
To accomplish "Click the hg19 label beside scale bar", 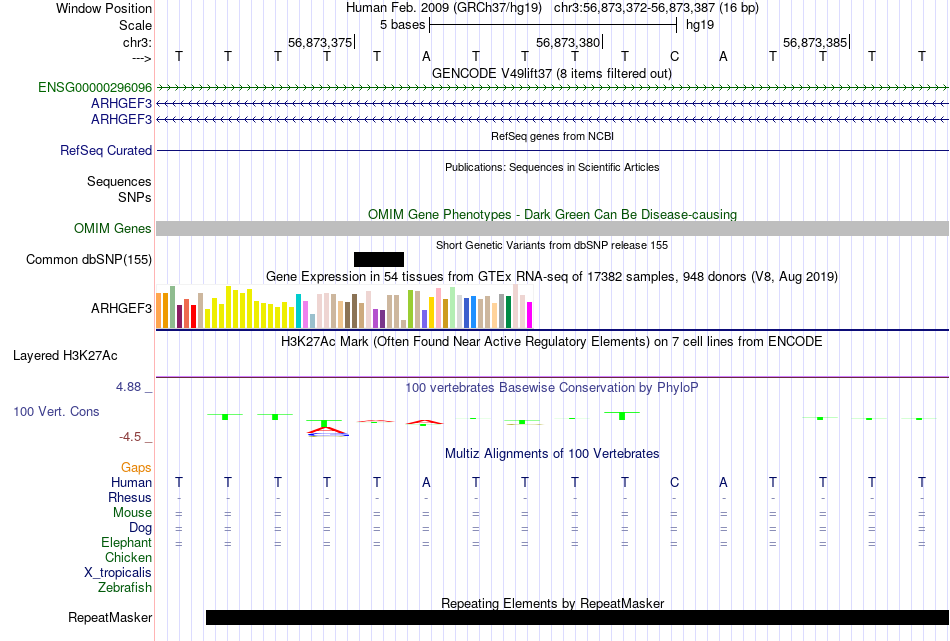I will (700, 25).
